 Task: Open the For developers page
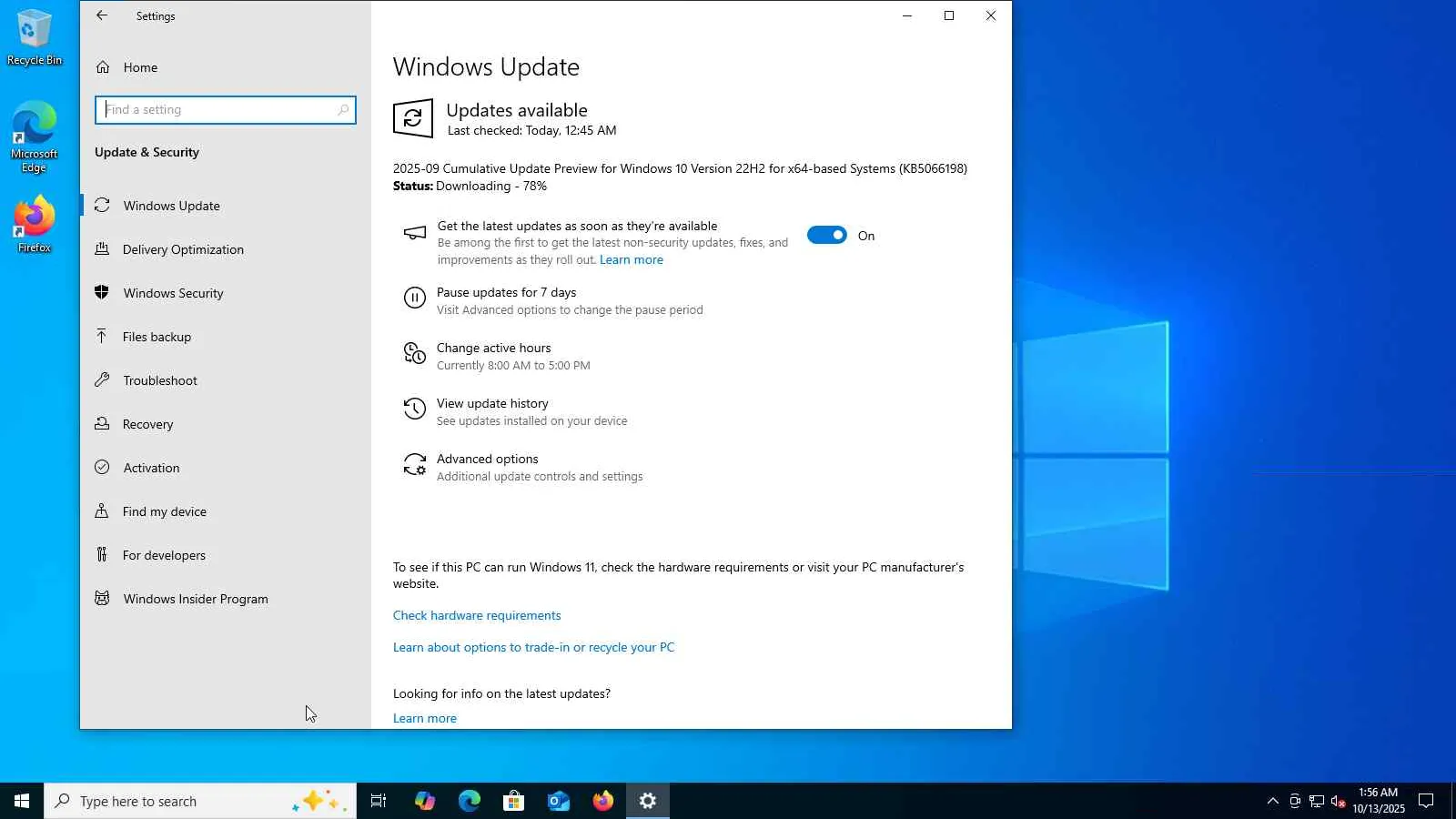tap(164, 555)
